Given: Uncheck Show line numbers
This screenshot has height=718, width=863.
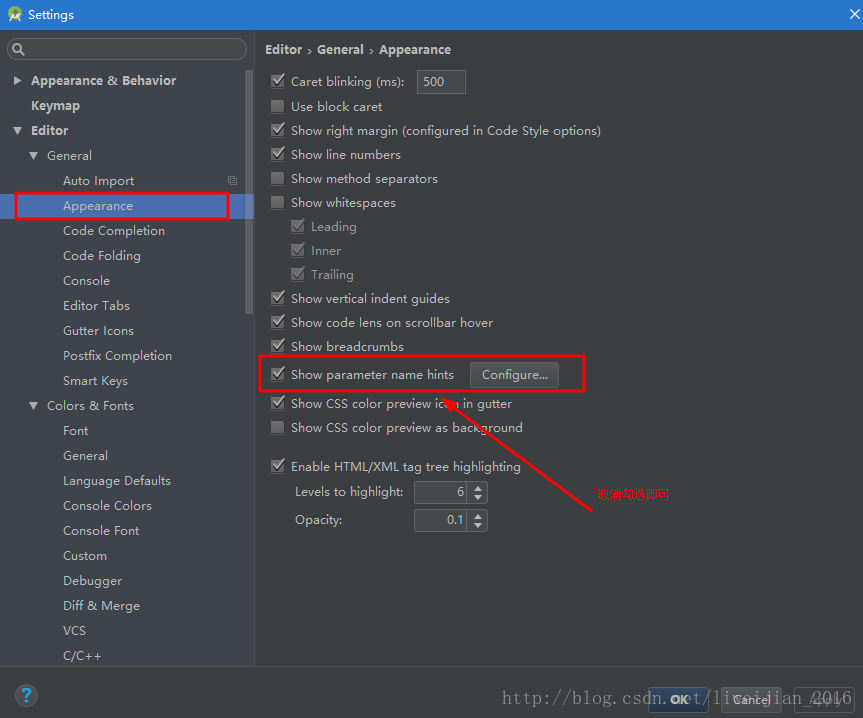Looking at the screenshot, I should [278, 155].
